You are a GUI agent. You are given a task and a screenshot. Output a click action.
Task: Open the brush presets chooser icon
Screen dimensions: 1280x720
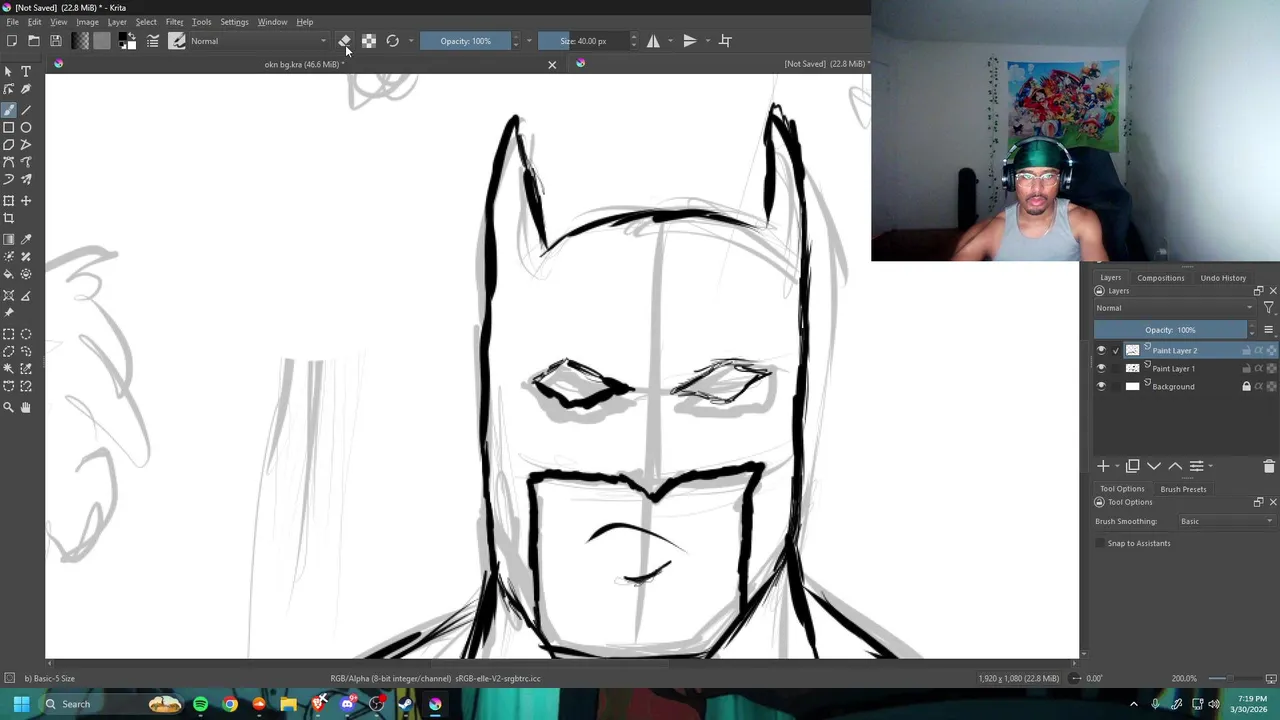coord(177,41)
